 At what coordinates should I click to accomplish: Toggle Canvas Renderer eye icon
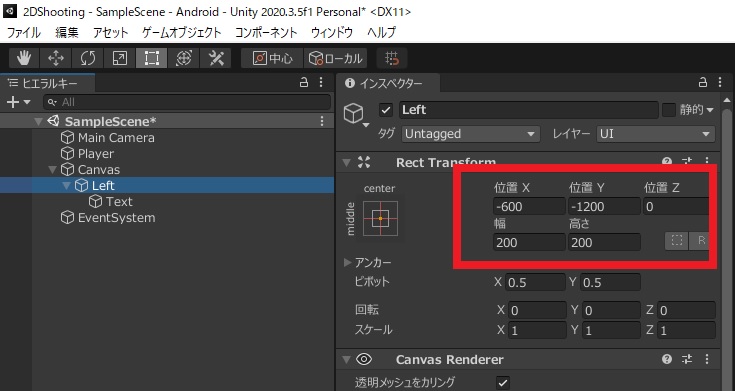(x=364, y=360)
